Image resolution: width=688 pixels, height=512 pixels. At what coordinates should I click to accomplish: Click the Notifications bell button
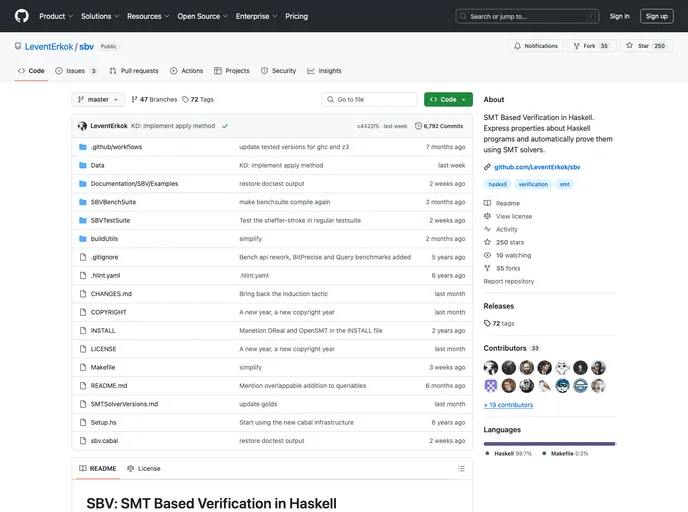point(535,46)
